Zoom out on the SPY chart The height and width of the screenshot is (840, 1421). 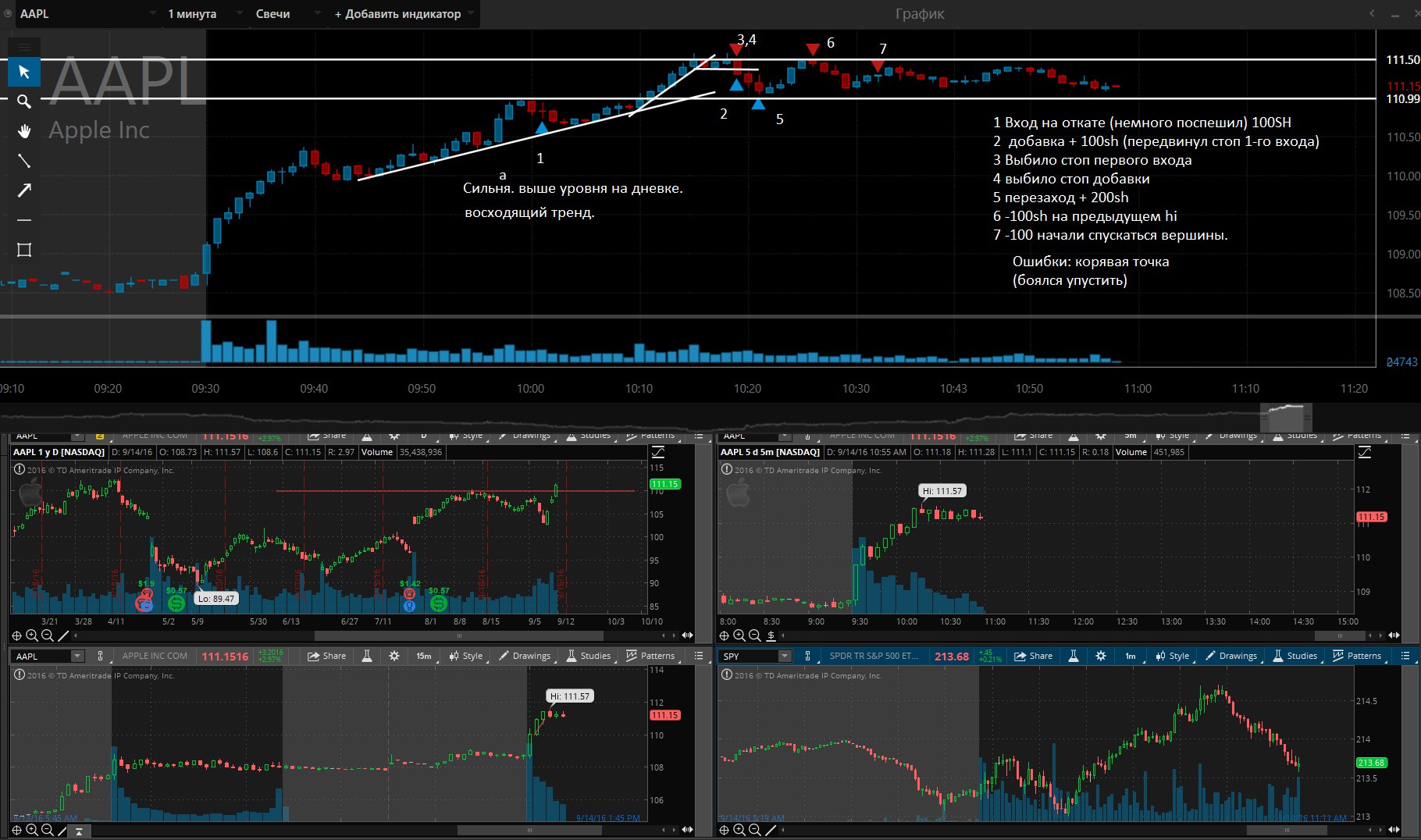(755, 830)
